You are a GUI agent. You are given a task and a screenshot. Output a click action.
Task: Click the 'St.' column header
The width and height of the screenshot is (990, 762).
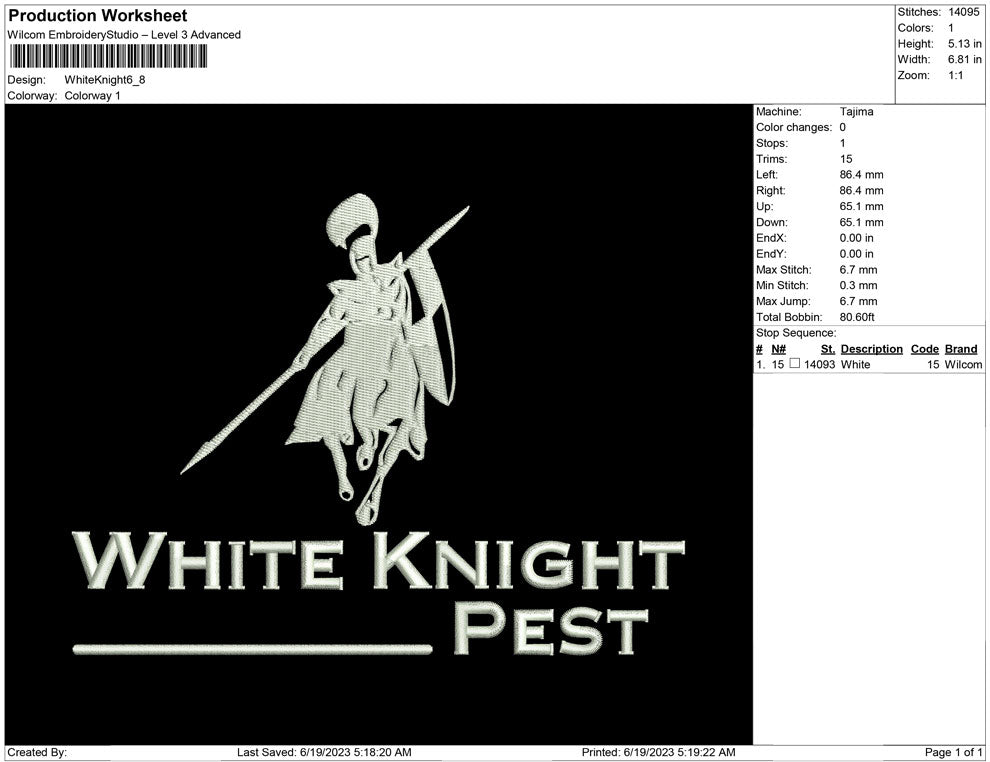click(x=828, y=349)
